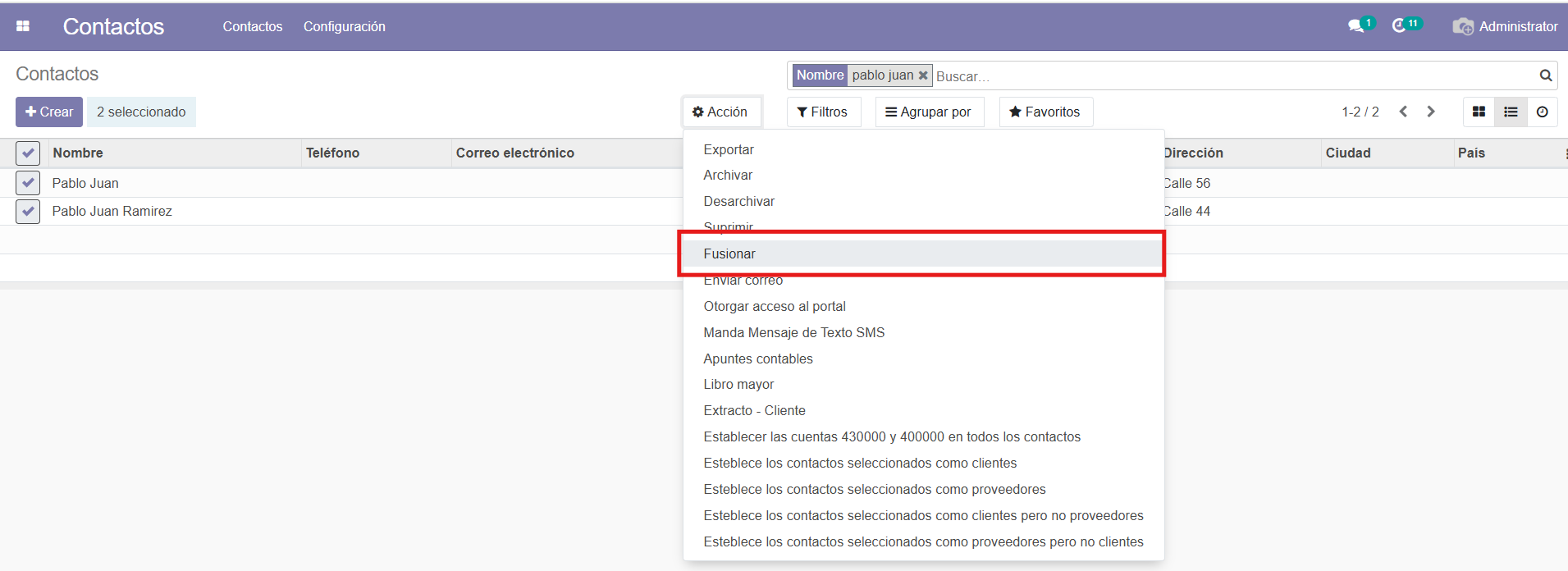Screen dimensions: 1568x571
Task: Open the activities clock icon
Action: click(x=1400, y=26)
